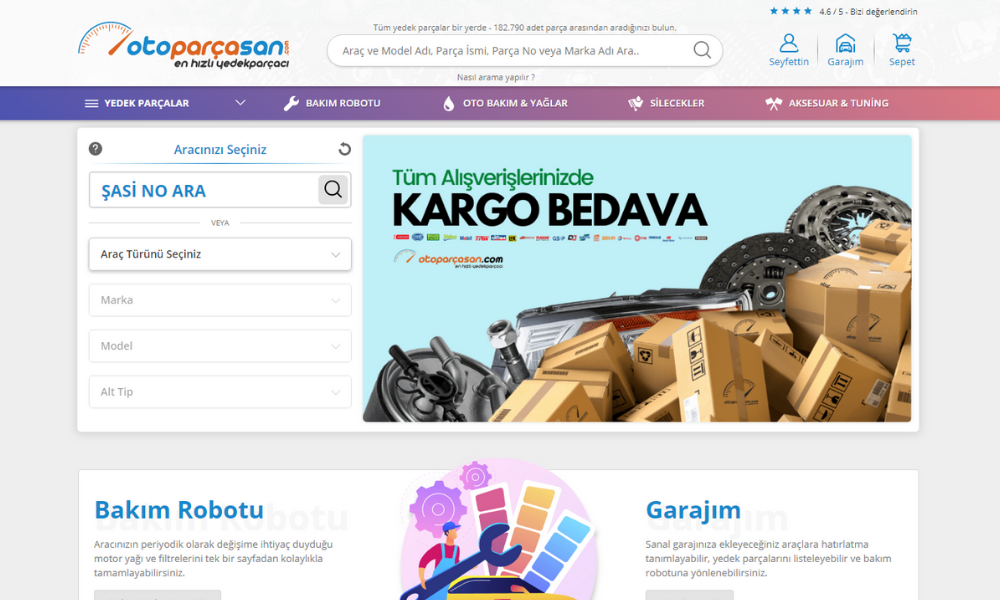Click the otoparçasan.com logo
The width and height of the screenshot is (1000, 600).
coord(185,45)
